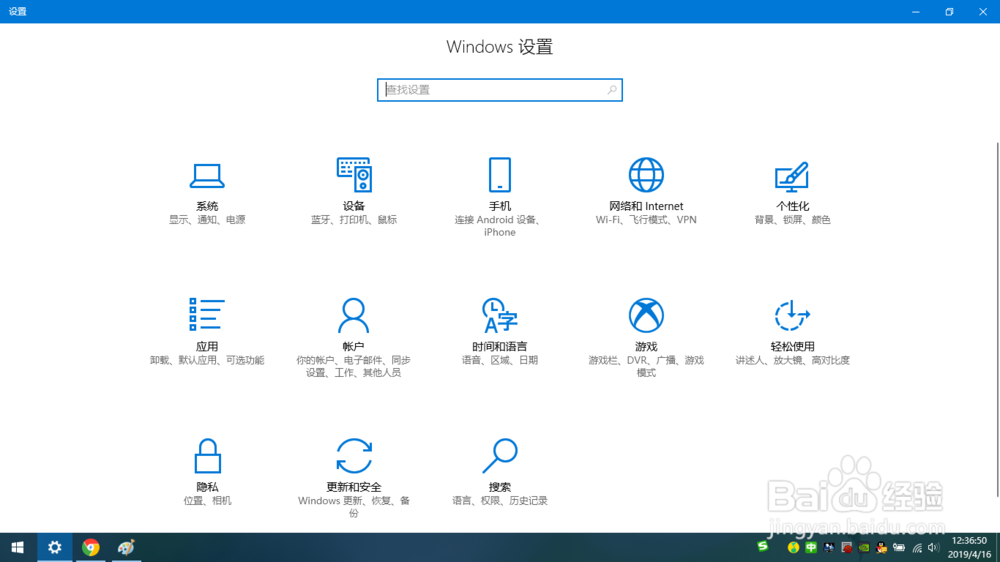Launch Google Chrome from the taskbar

pos(91,547)
